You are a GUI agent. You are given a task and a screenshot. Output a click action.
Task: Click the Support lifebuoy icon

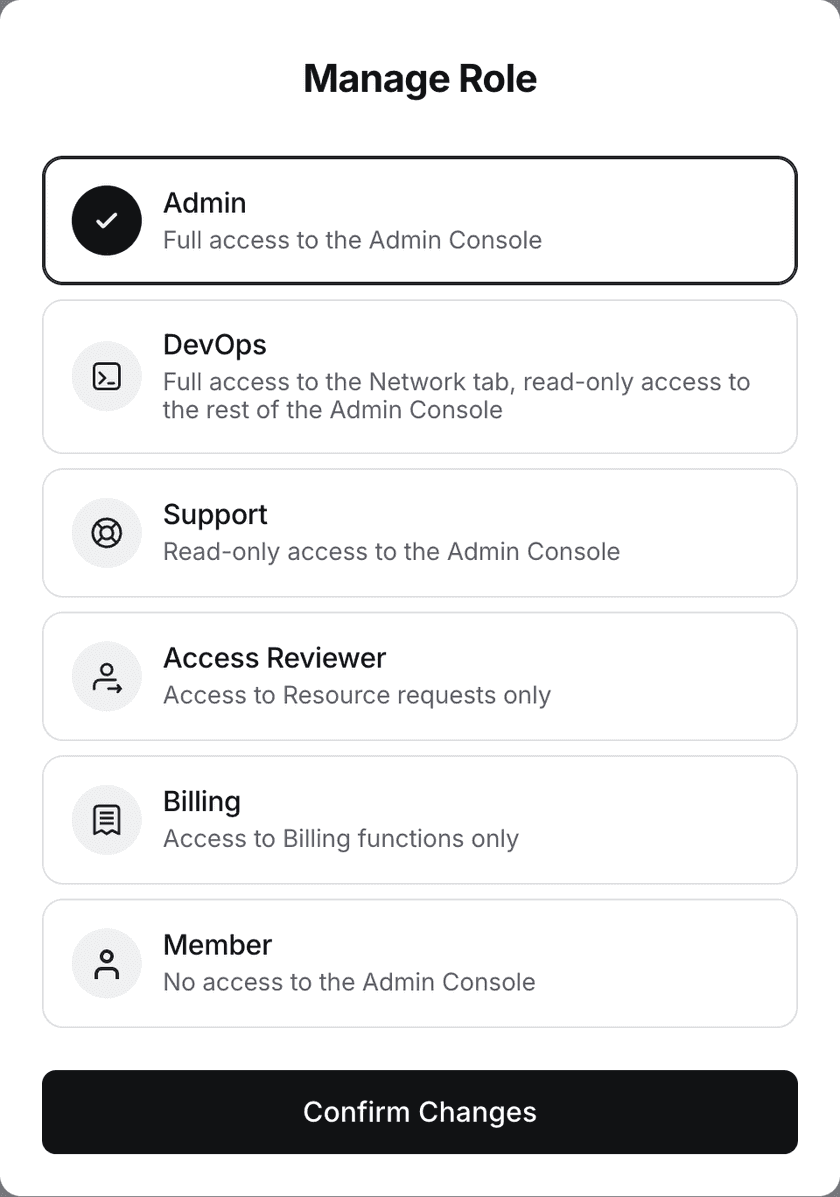[x=107, y=533]
